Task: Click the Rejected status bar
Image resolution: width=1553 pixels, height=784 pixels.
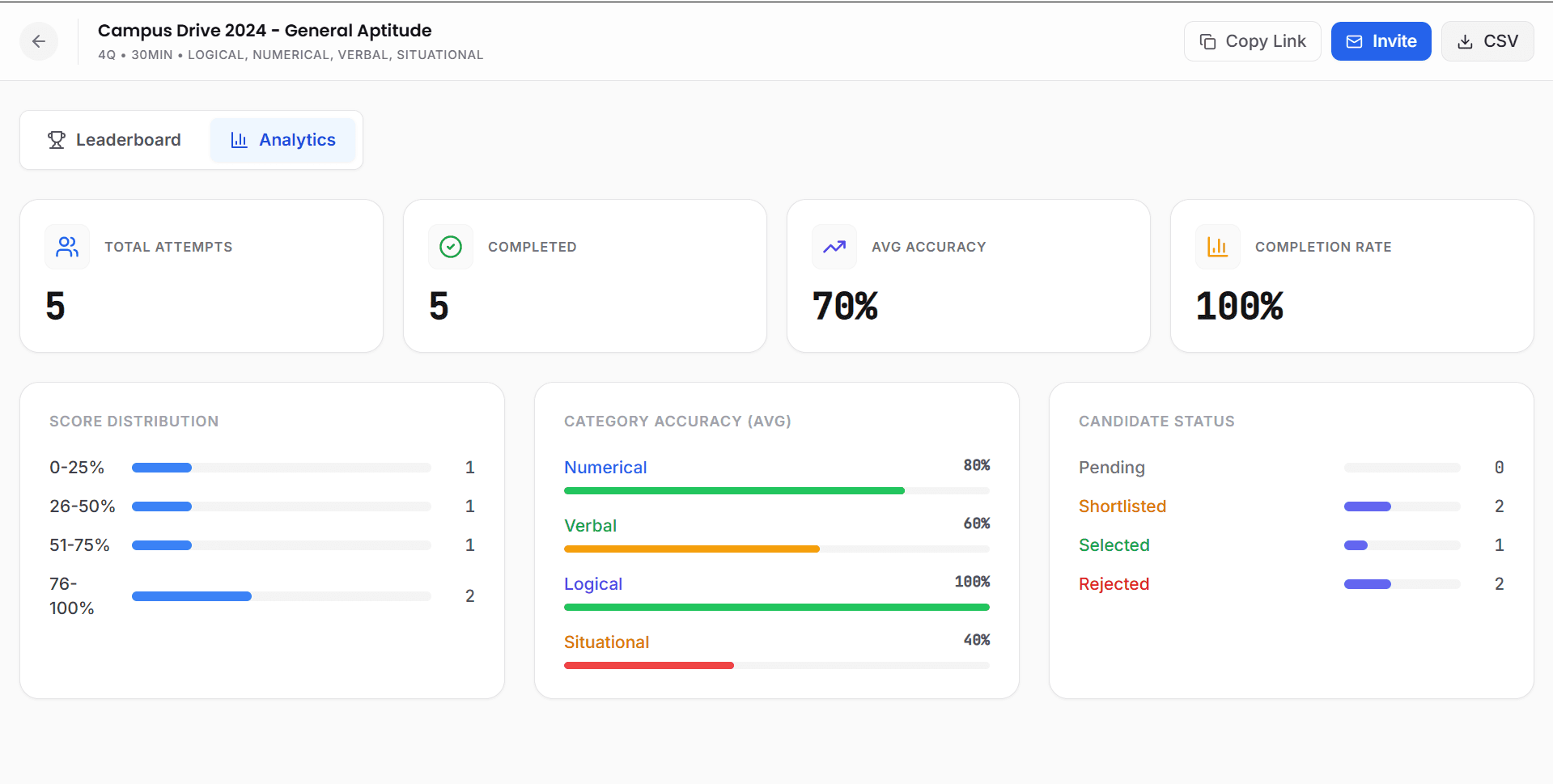Action: pos(1402,584)
